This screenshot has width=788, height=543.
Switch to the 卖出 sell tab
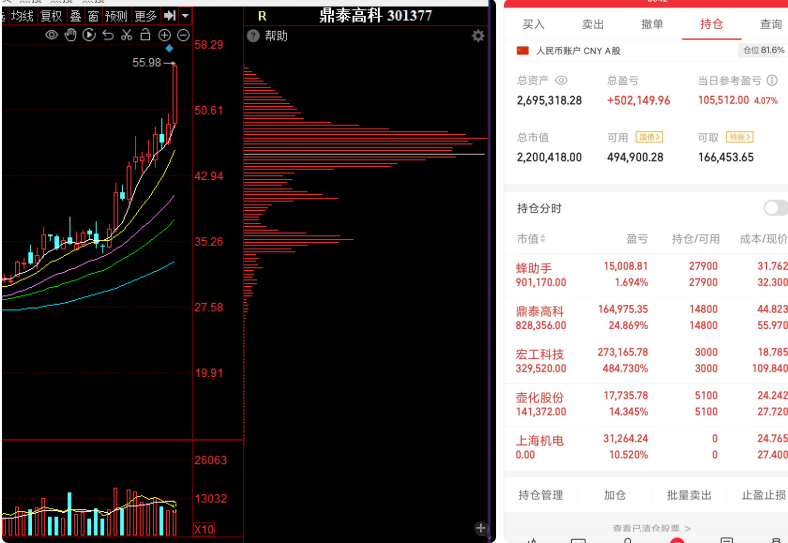tap(593, 24)
